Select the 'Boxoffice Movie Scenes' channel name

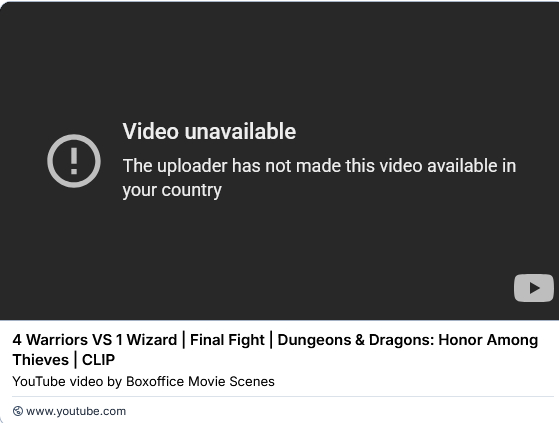click(200, 381)
